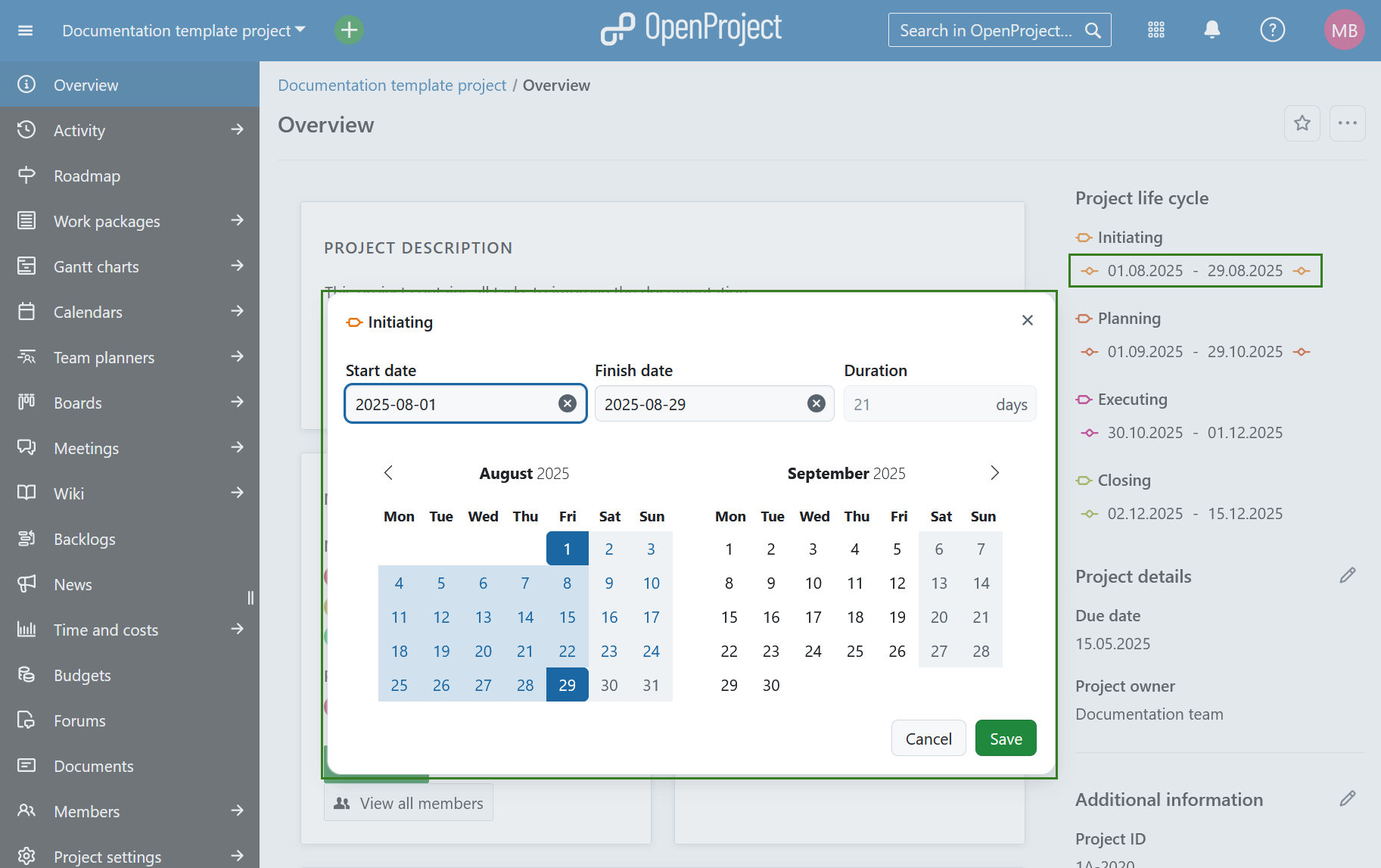Open Documentation template project breadcrumb link
This screenshot has height=868, width=1381.
click(x=392, y=85)
